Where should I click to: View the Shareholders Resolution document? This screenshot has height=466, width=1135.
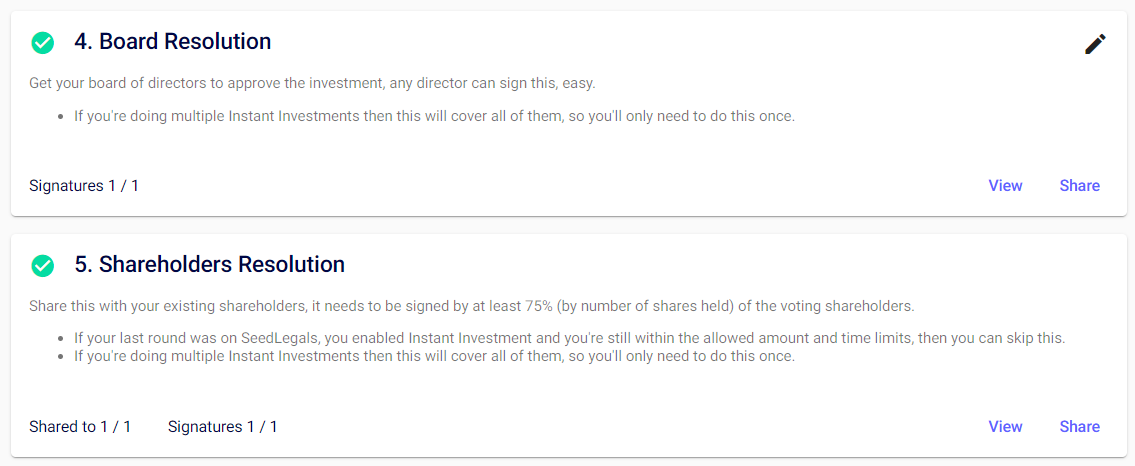pos(1005,427)
